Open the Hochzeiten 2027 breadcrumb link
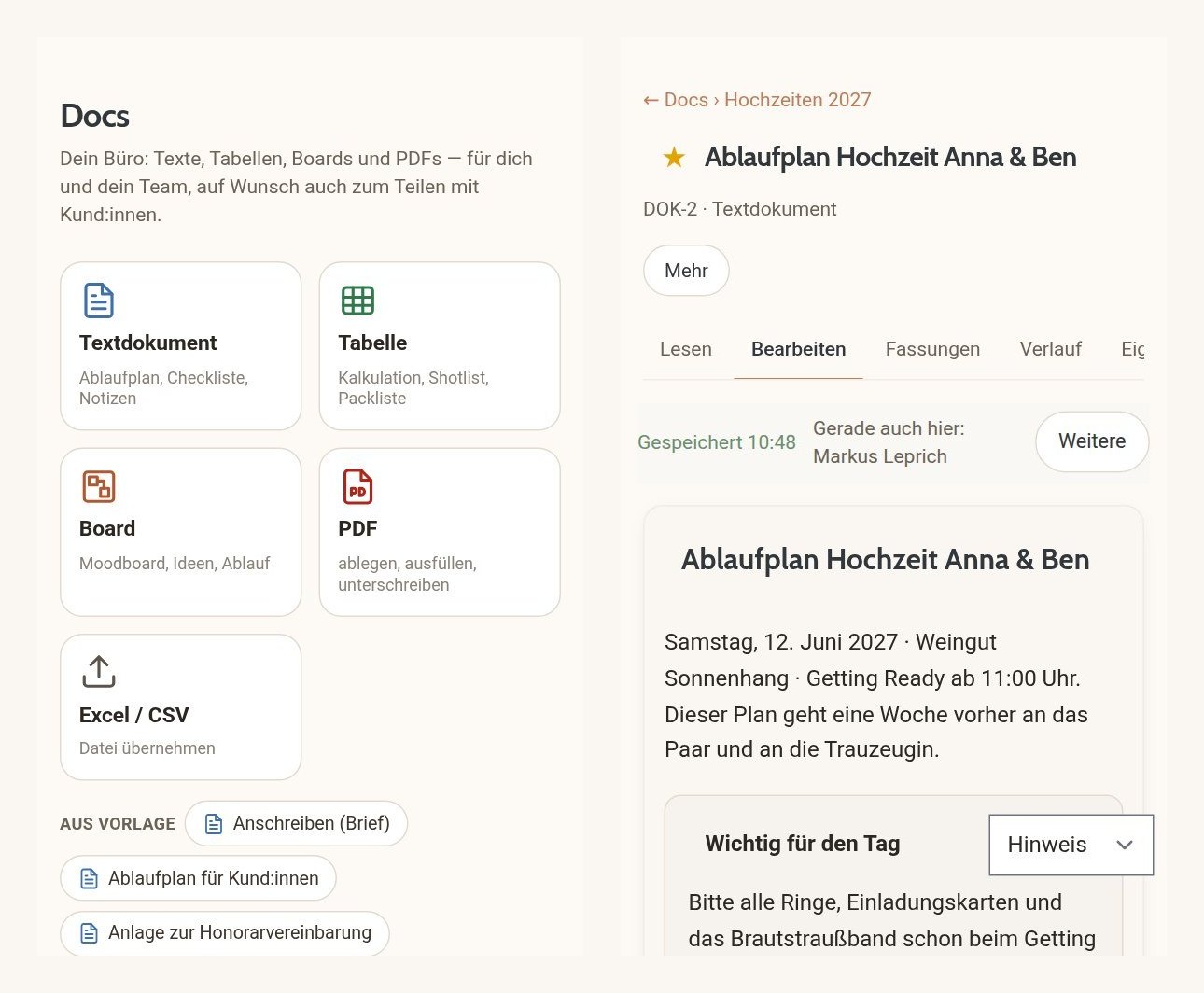 797,100
